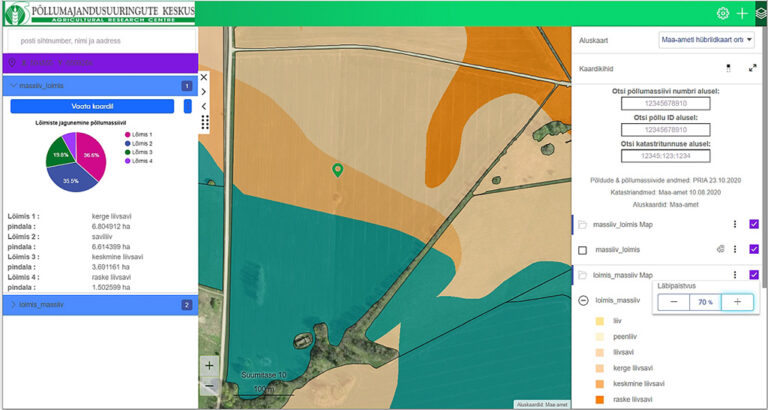The width and height of the screenshot is (768, 410).
Task: Open the Aluskaart basemap dropdown
Action: [707, 41]
